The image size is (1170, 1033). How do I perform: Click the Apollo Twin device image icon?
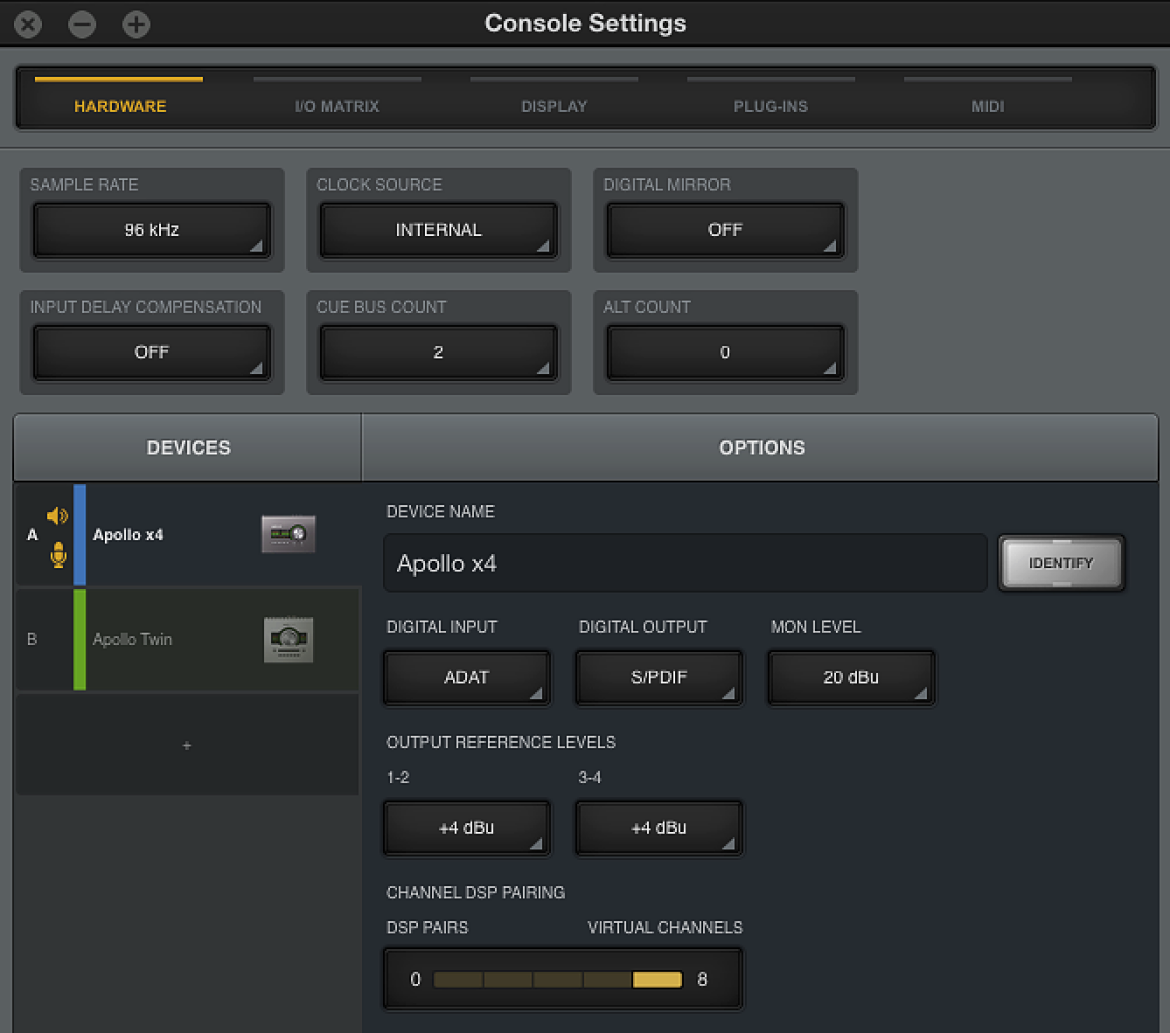pos(289,640)
